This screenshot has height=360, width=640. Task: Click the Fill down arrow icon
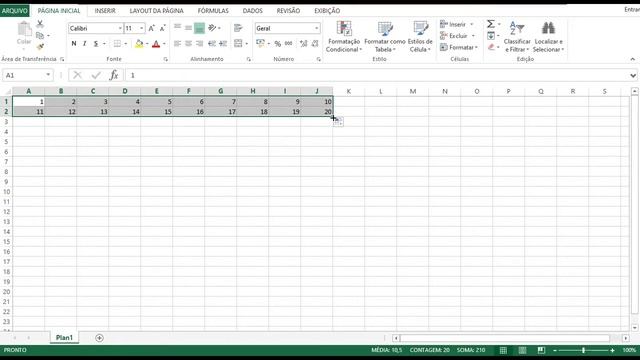coord(491,36)
